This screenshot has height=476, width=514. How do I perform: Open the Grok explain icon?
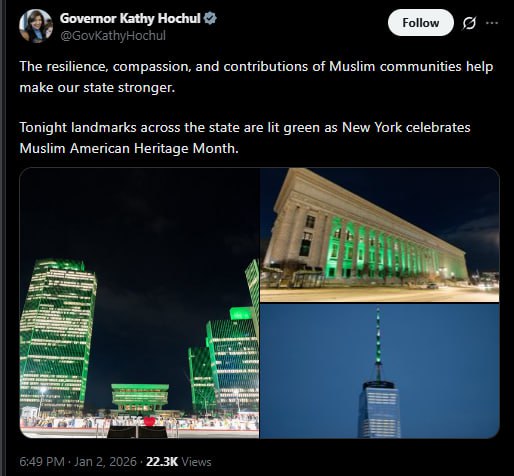pos(469,23)
